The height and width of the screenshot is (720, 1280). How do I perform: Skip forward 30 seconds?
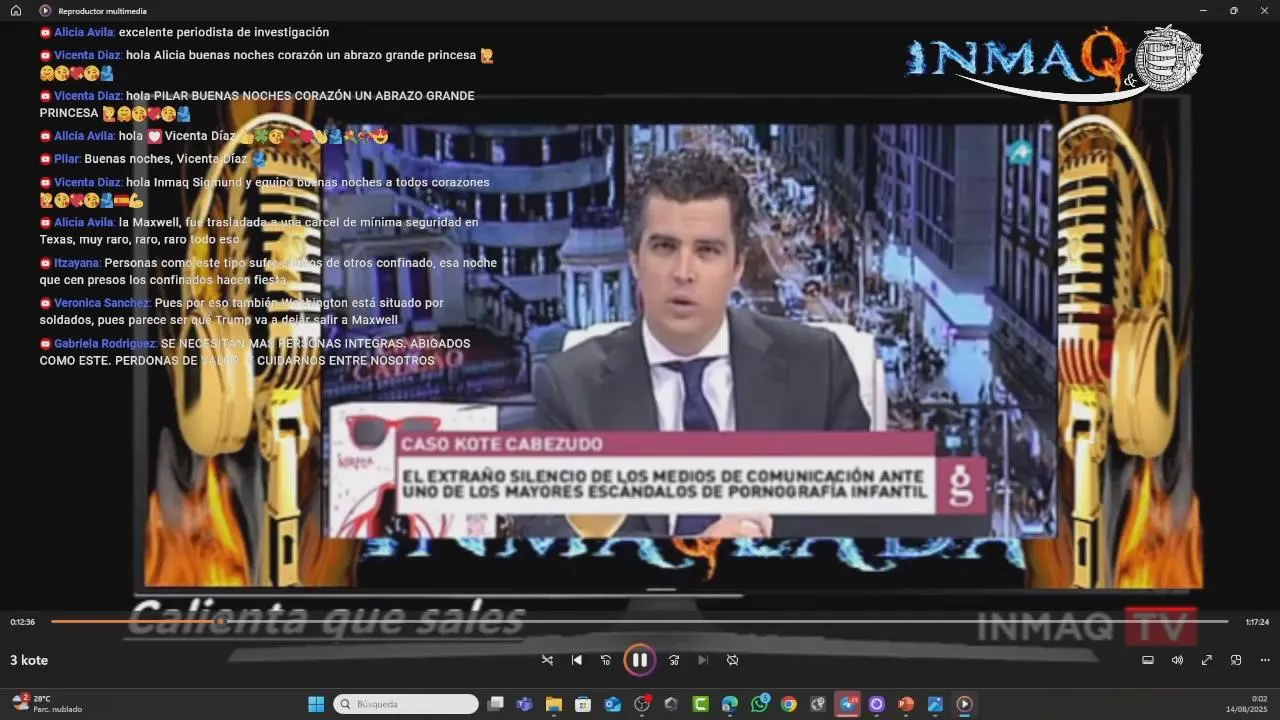(x=674, y=660)
